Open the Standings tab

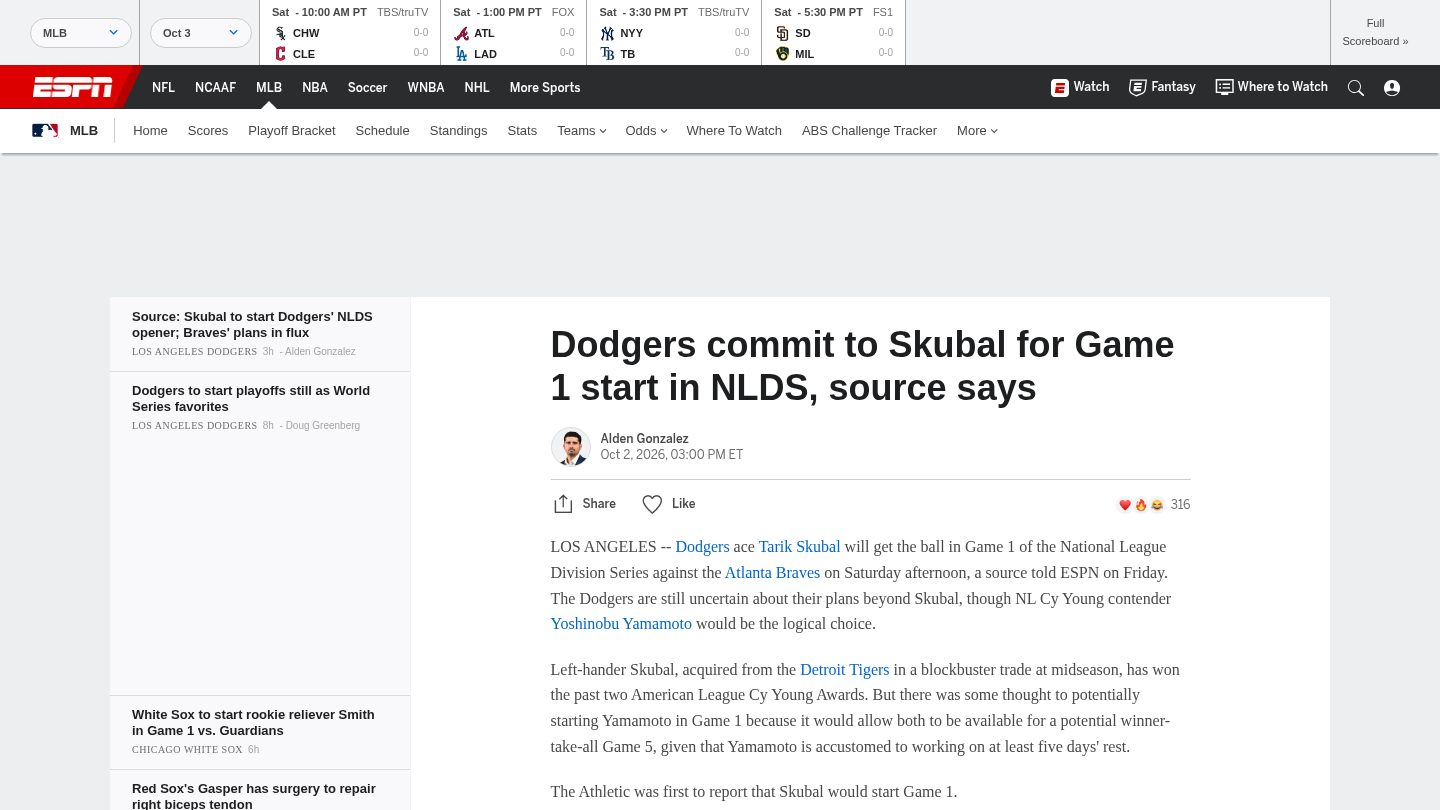(458, 131)
